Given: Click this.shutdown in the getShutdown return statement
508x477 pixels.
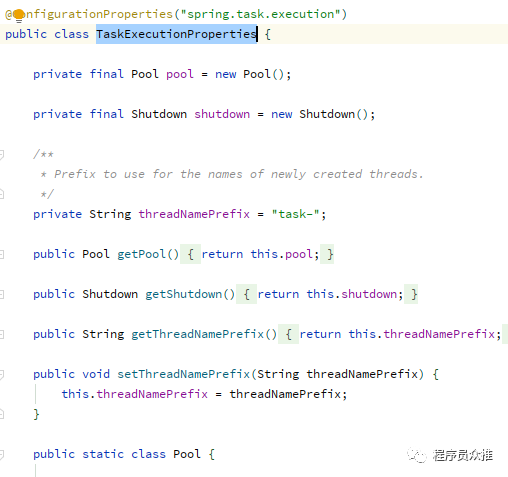Looking at the screenshot, I should pos(351,294).
